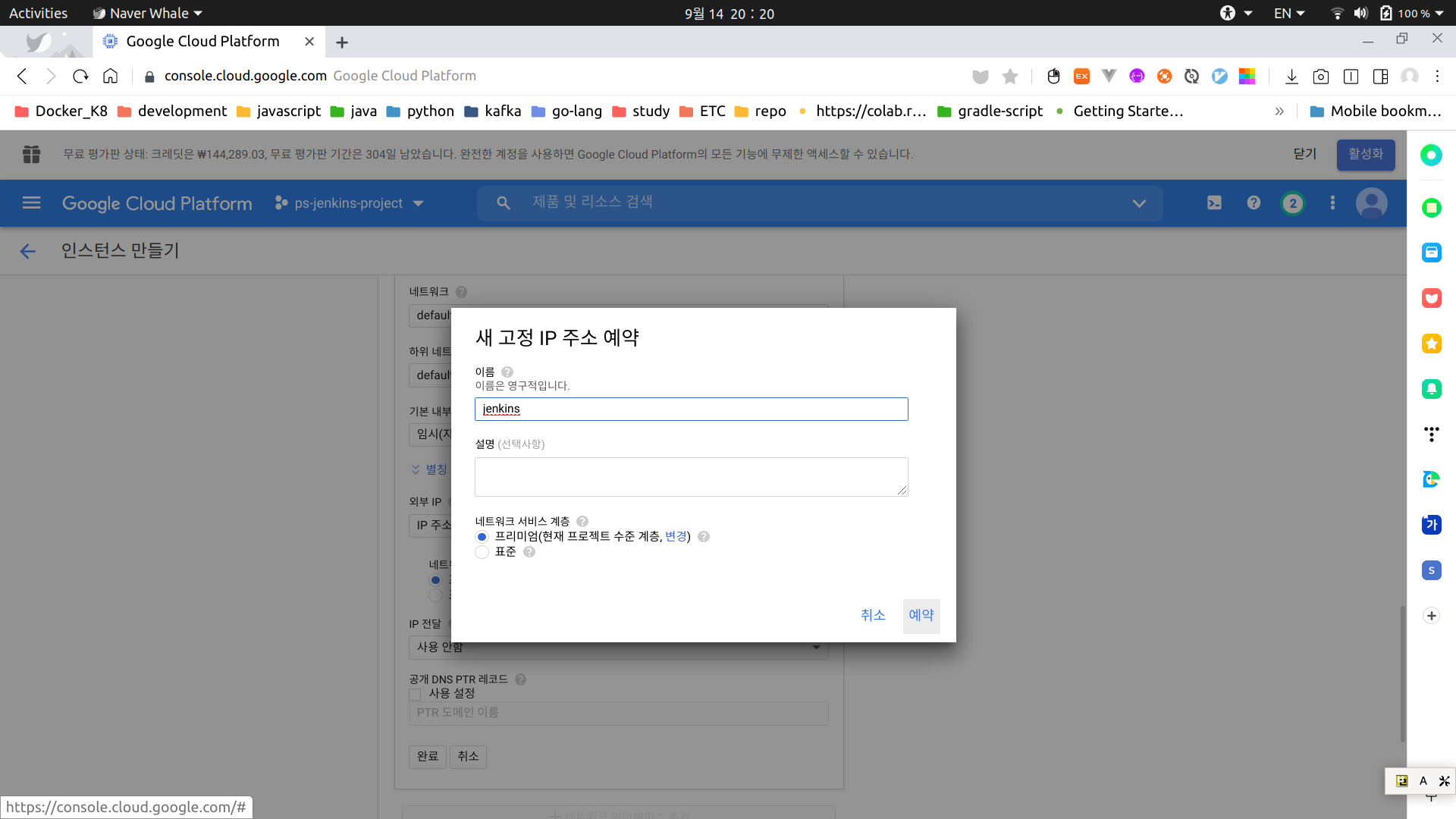The width and height of the screenshot is (1456, 819).
Task: Click the help question mark in header
Action: click(x=1254, y=203)
